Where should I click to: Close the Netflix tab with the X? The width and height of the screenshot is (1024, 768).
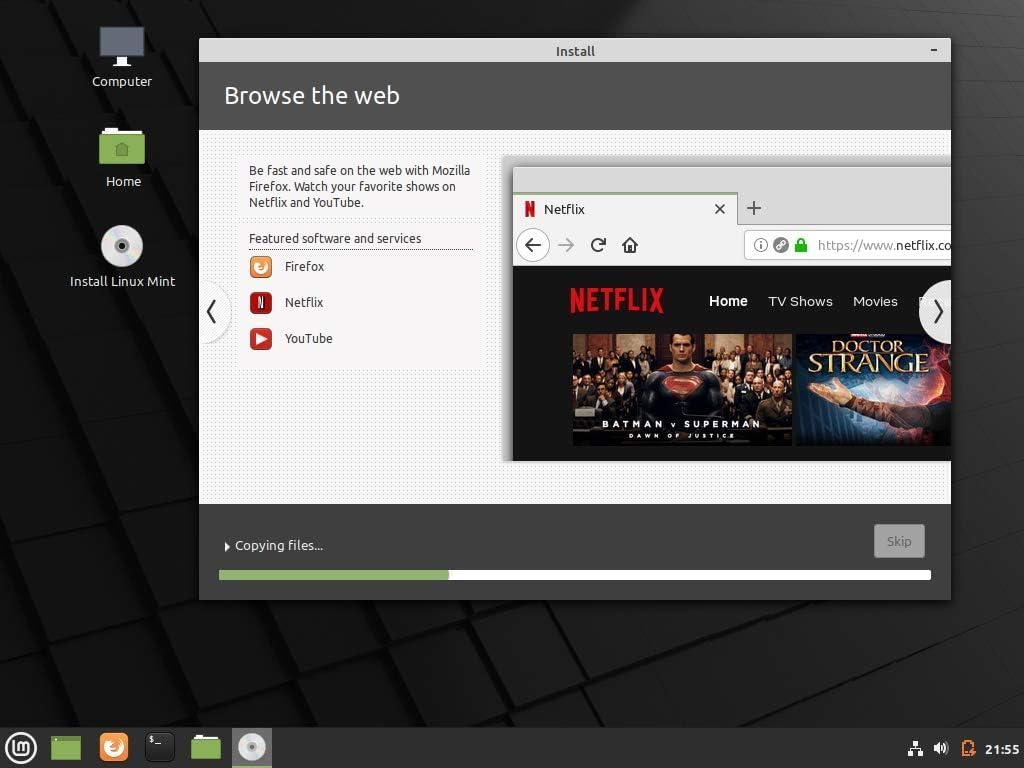pyautogui.click(x=720, y=209)
